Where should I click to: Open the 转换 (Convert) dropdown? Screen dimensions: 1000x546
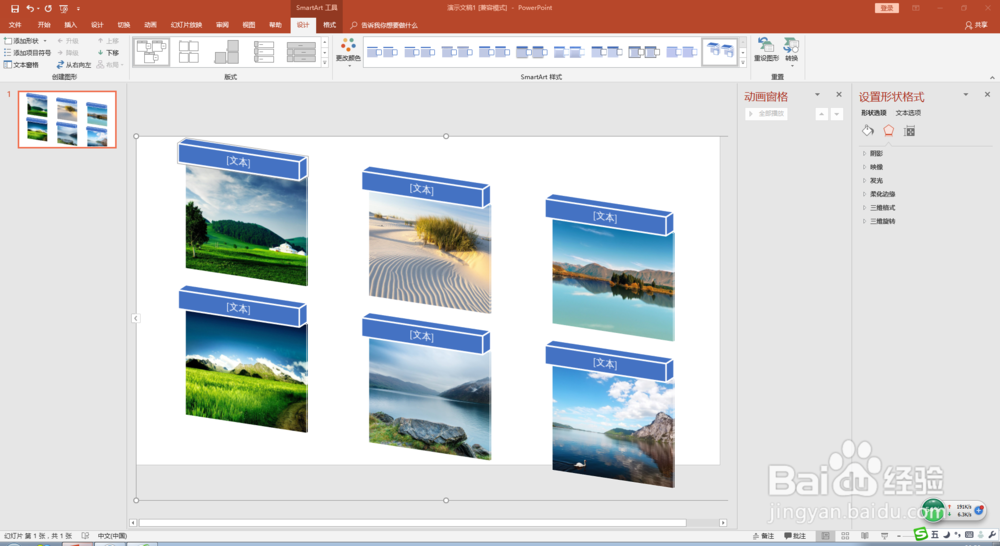point(791,51)
